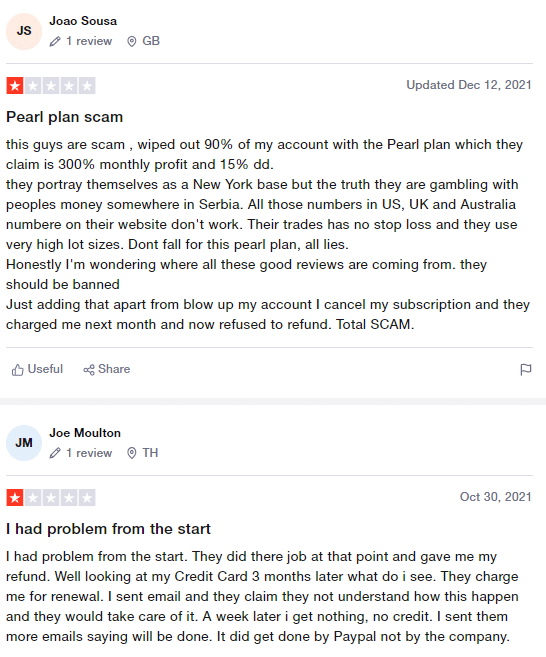
Task: Click the JS avatar of Joao Sousa
Action: pyautogui.click(x=24, y=31)
